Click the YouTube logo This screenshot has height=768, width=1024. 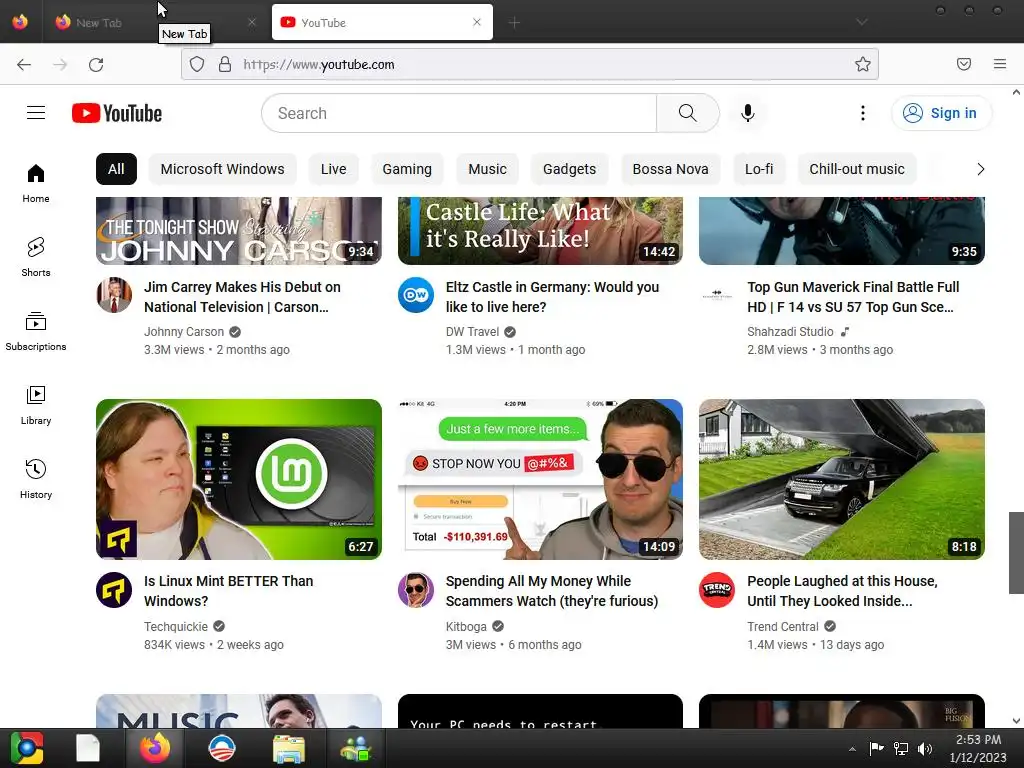click(x=117, y=113)
